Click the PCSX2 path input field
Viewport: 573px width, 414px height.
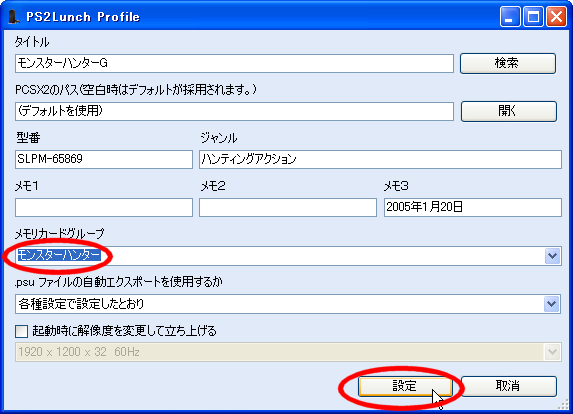(234, 111)
